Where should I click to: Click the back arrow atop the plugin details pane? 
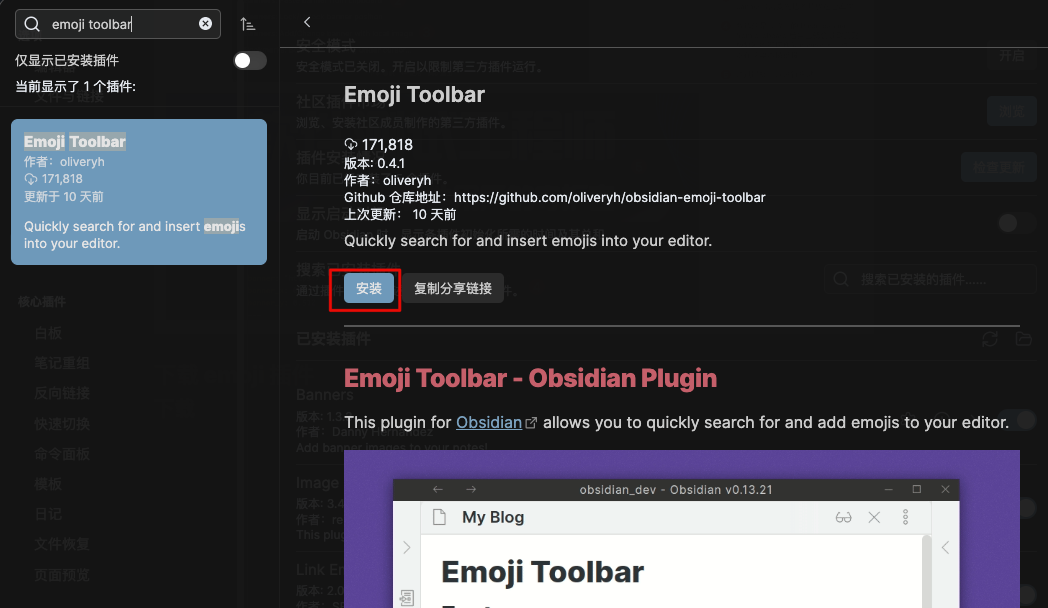click(307, 21)
